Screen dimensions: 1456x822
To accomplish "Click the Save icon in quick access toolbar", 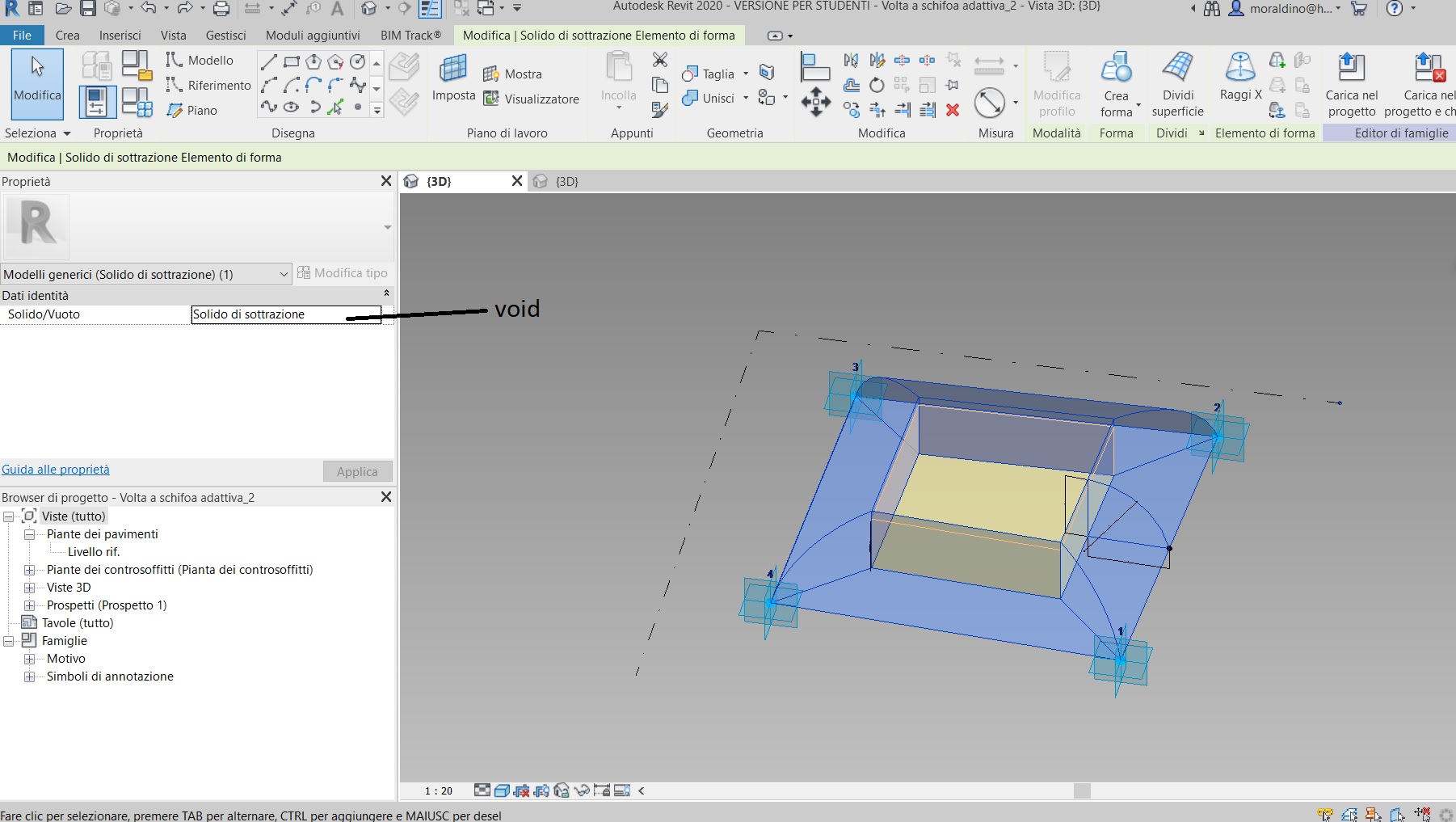I will [88, 9].
